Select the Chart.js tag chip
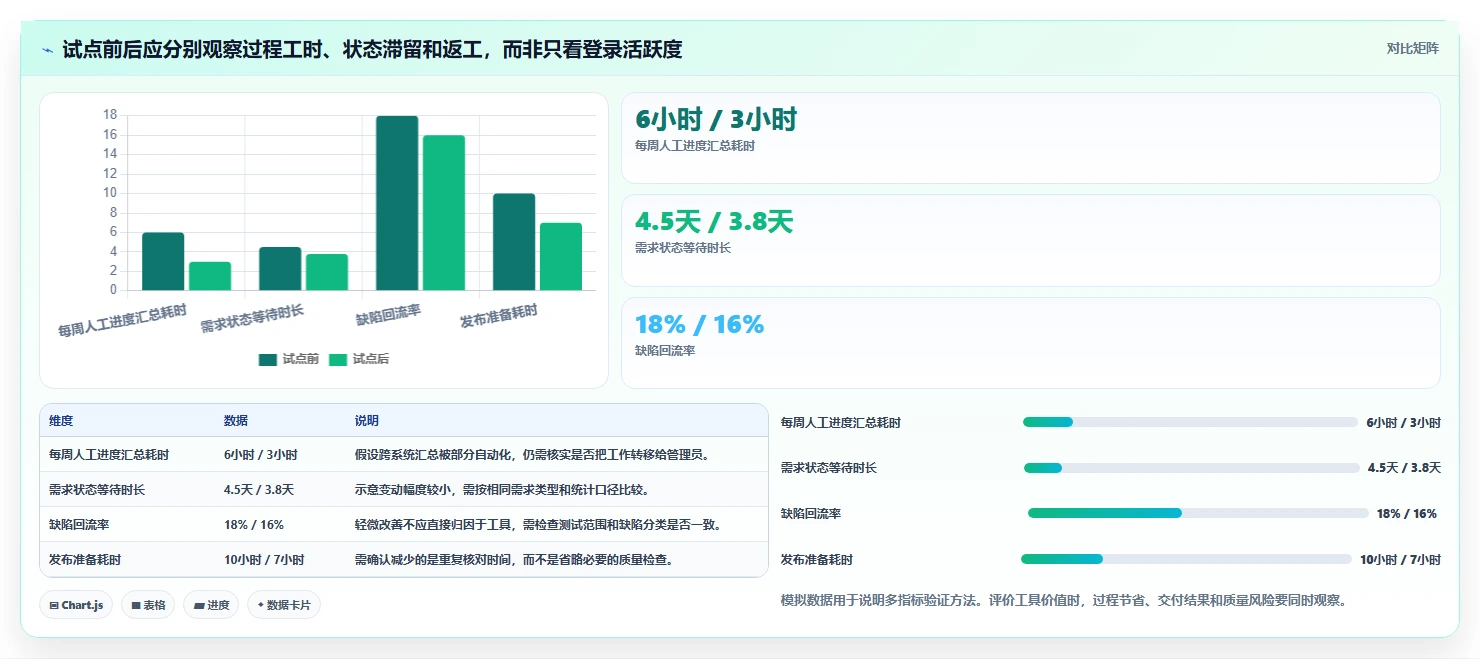 pos(76,605)
